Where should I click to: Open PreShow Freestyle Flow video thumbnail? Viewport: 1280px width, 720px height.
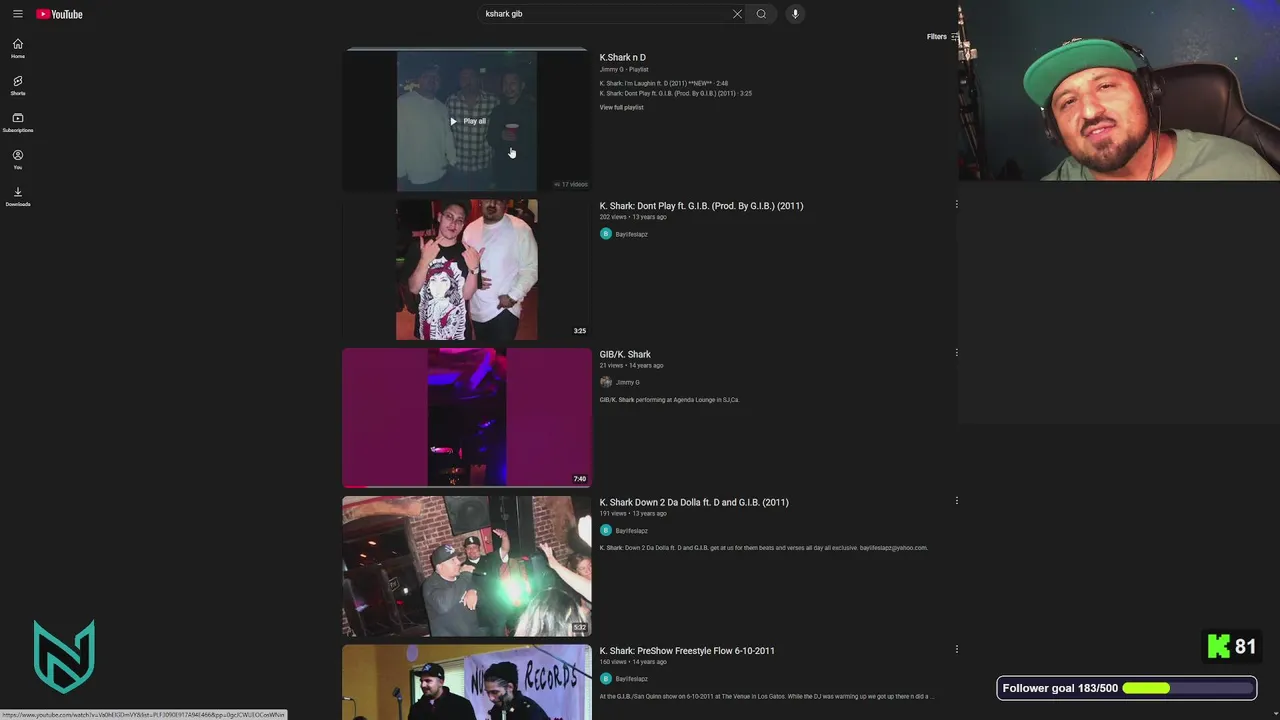[x=467, y=682]
